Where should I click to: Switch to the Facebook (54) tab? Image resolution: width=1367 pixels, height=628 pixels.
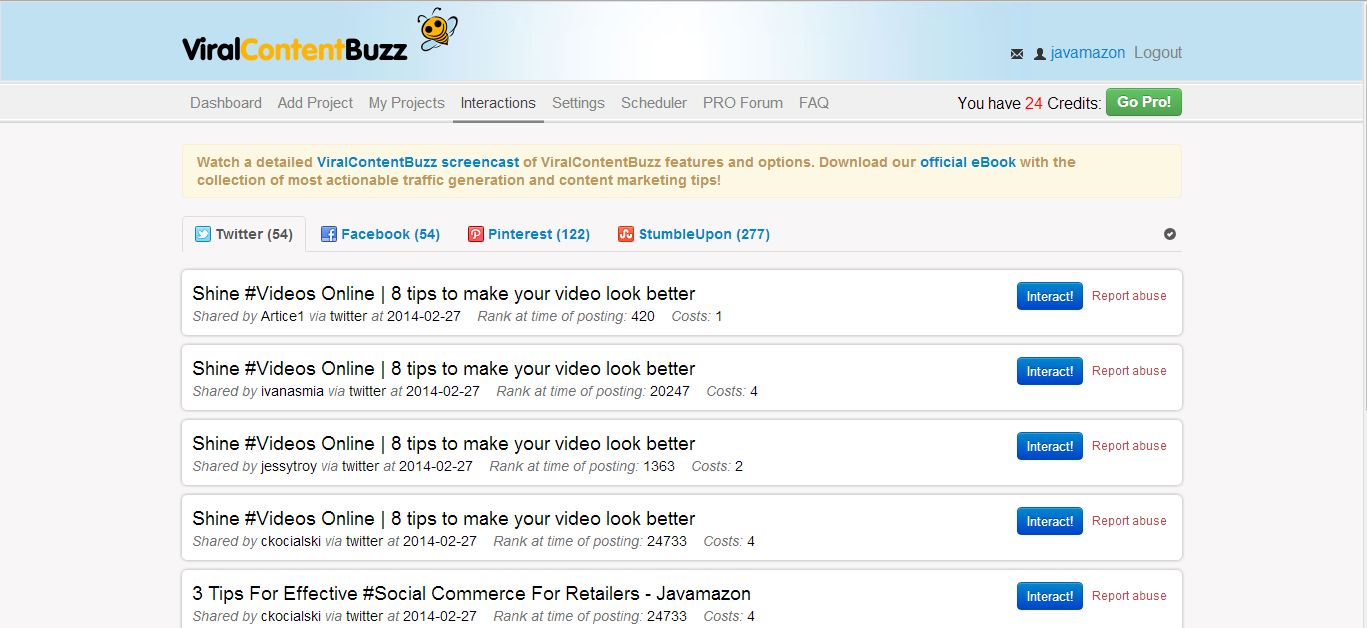(380, 234)
